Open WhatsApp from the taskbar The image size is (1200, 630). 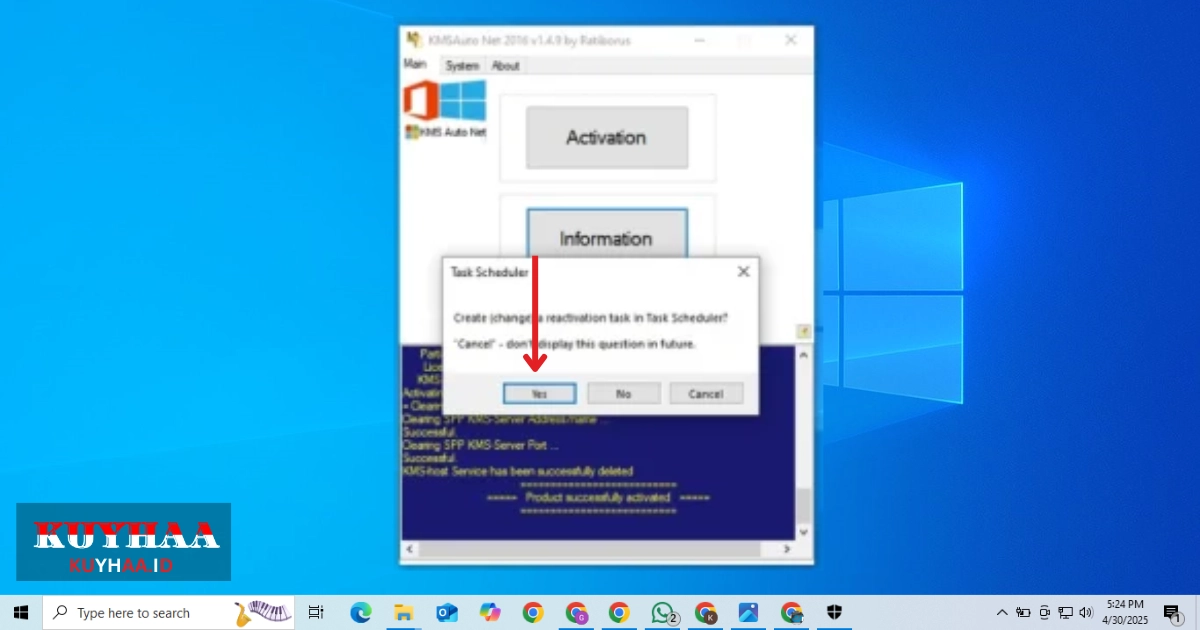tap(663, 613)
